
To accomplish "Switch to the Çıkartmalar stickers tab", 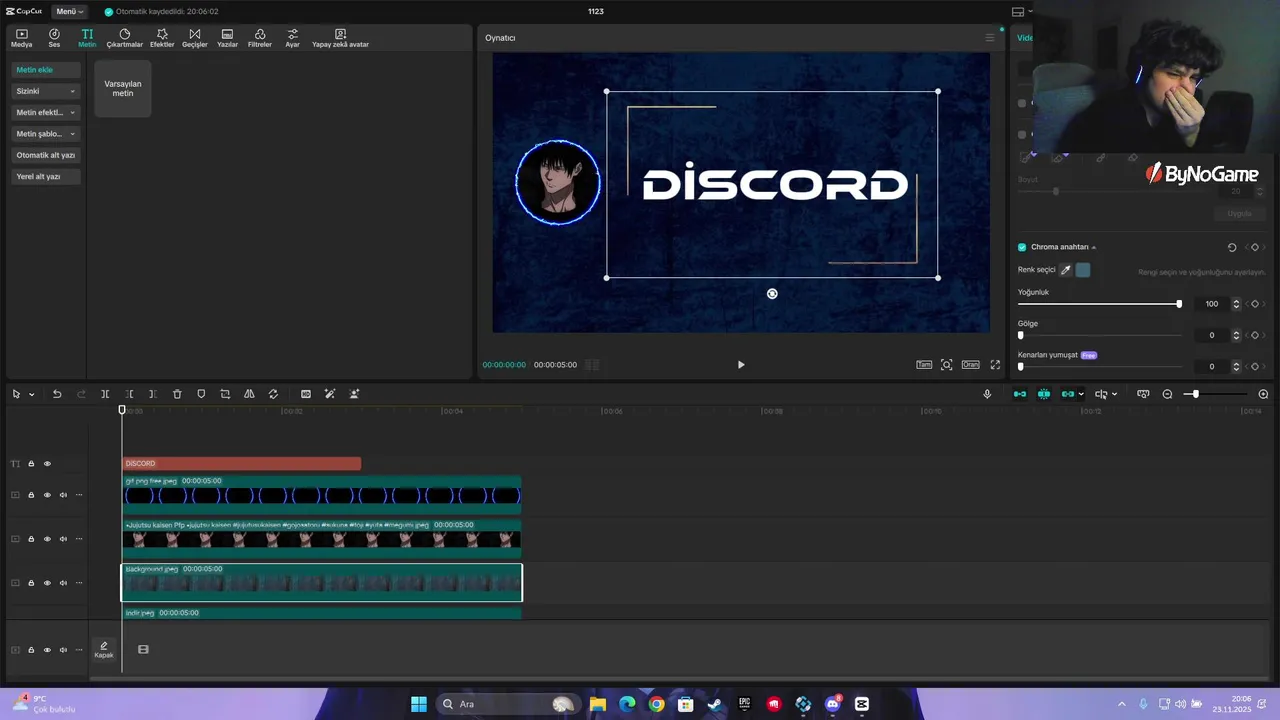I will [125, 38].
